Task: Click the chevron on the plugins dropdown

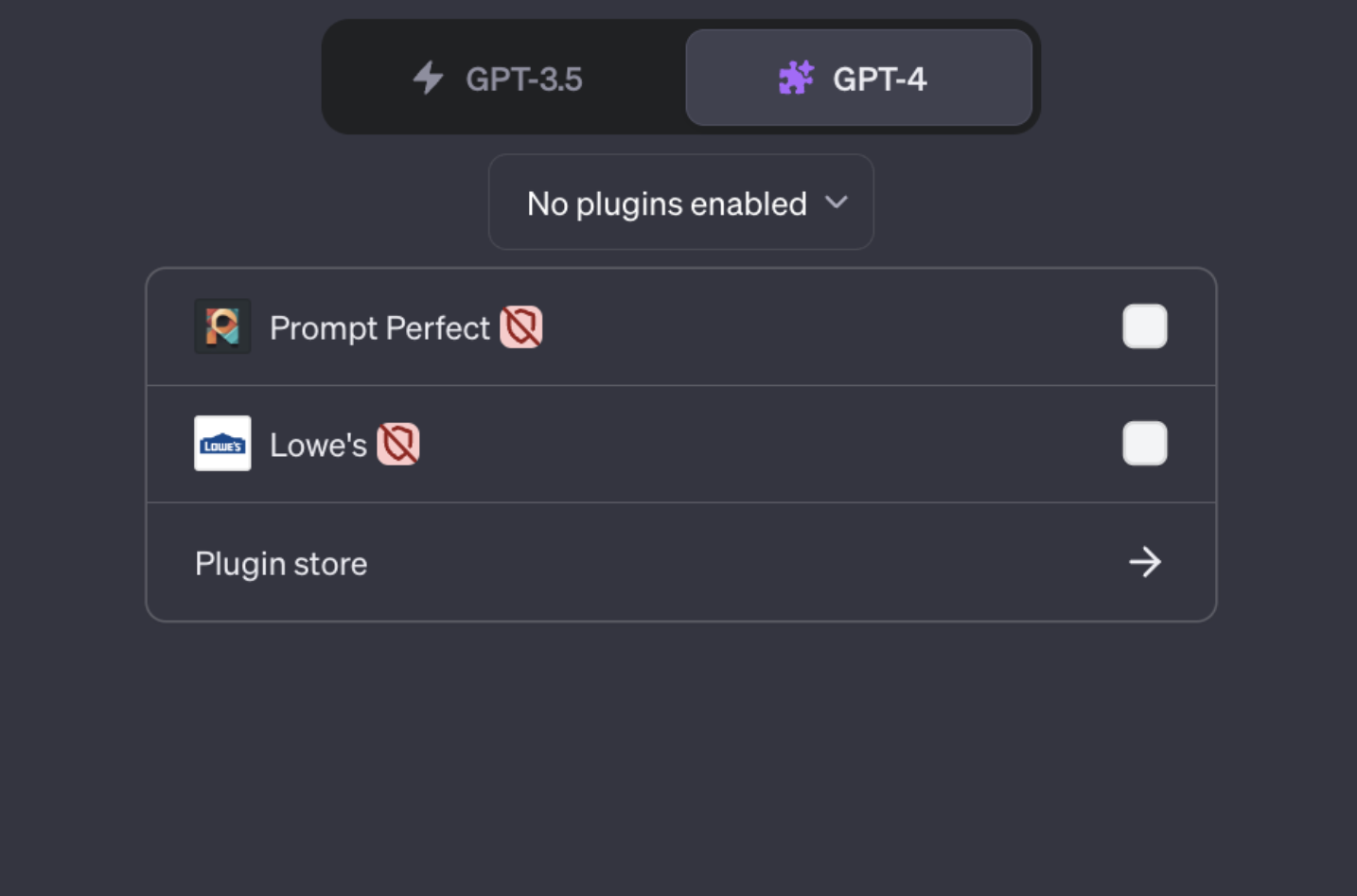Action: 837,202
